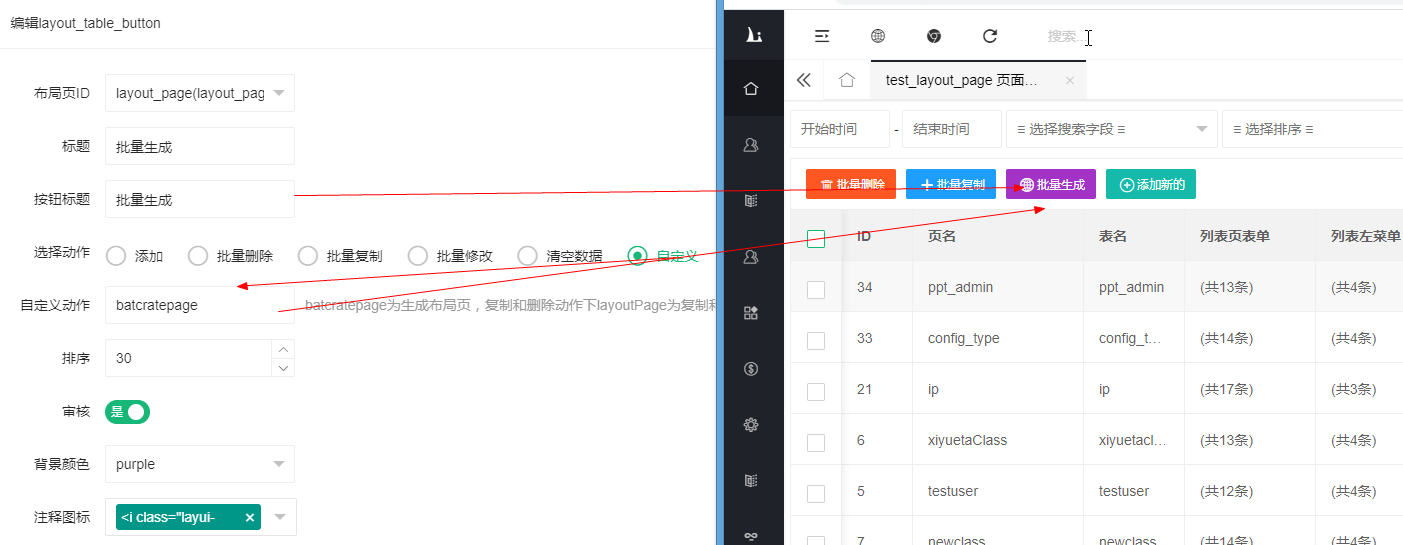The width and height of the screenshot is (1403, 545).
Task: Check the row checkbox for ppt_admin
Action: (x=816, y=289)
